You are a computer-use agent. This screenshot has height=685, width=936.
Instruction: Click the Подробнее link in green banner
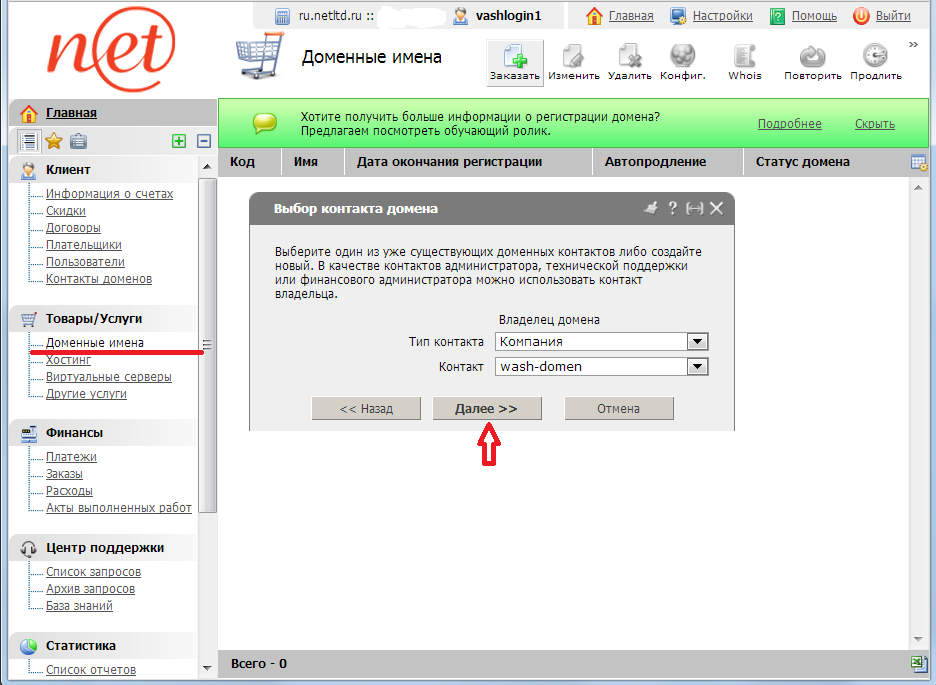[789, 124]
